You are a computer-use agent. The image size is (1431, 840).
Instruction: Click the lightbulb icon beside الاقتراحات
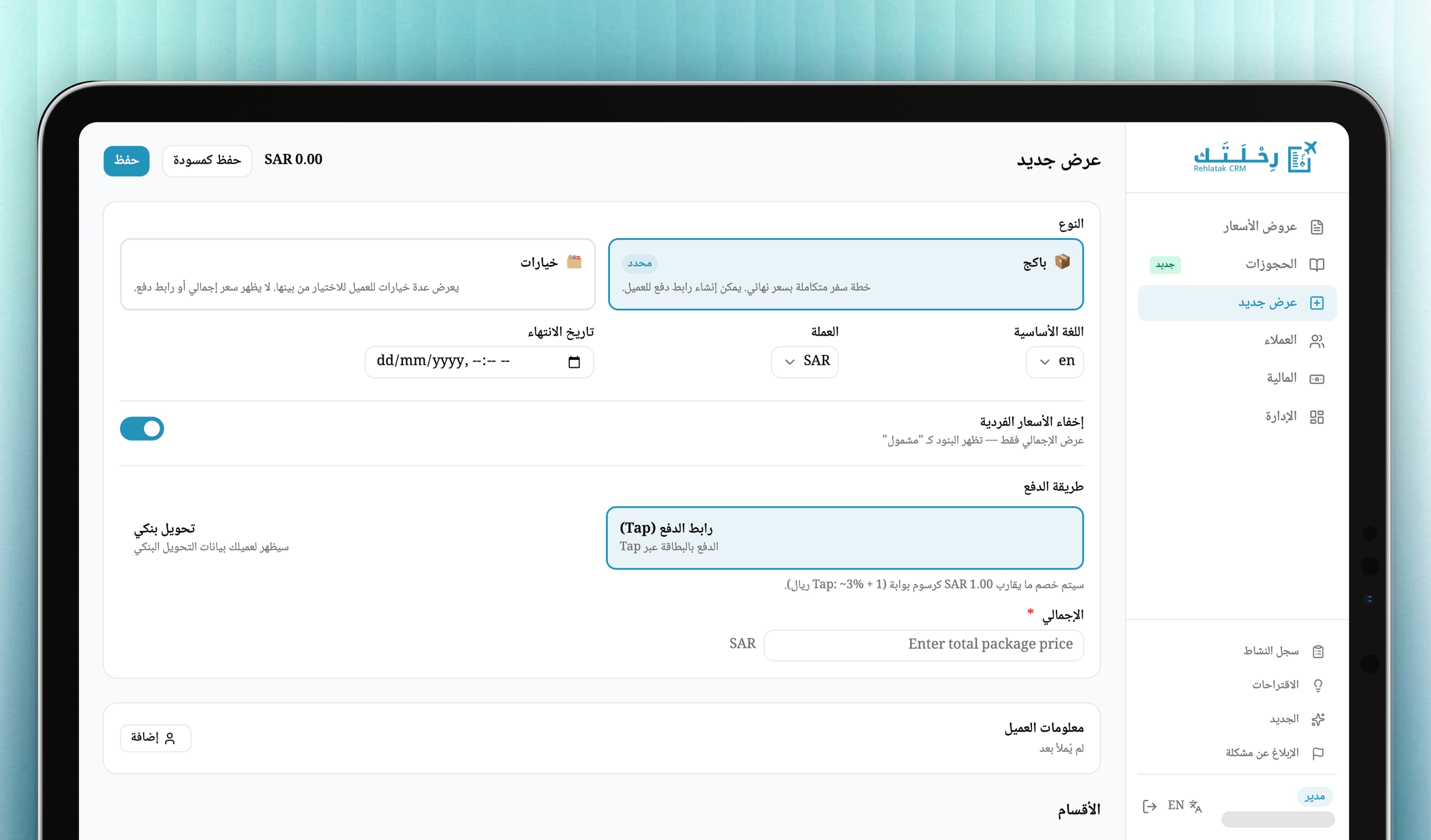1318,685
